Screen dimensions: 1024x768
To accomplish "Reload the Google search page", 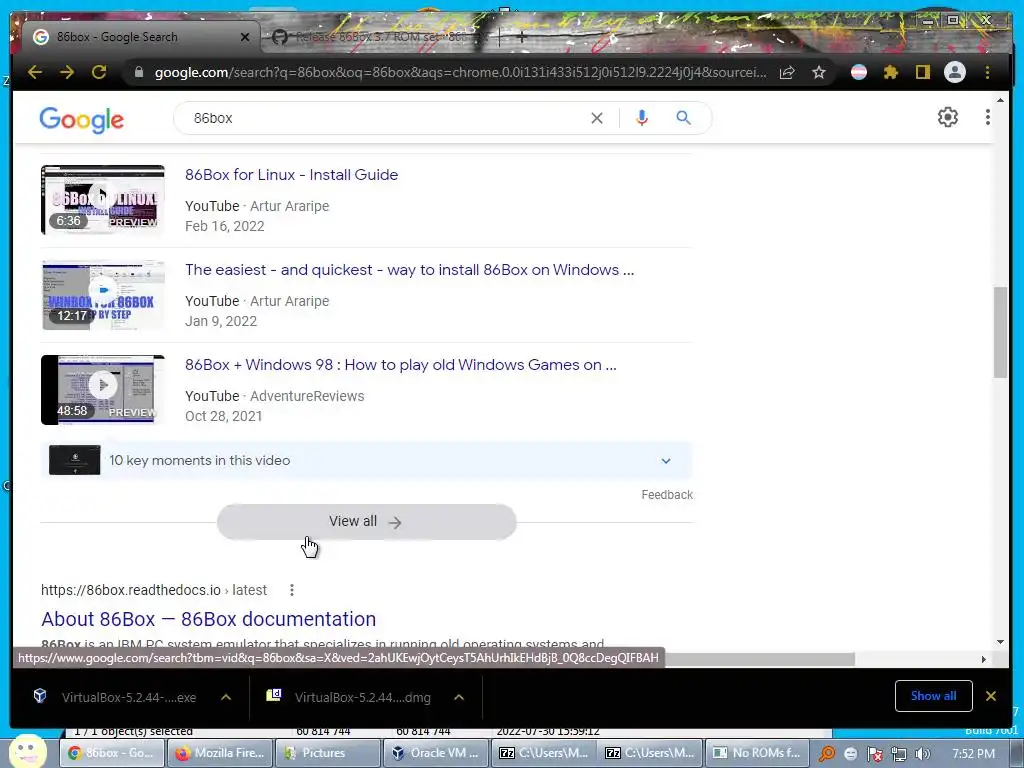I will tap(99, 72).
